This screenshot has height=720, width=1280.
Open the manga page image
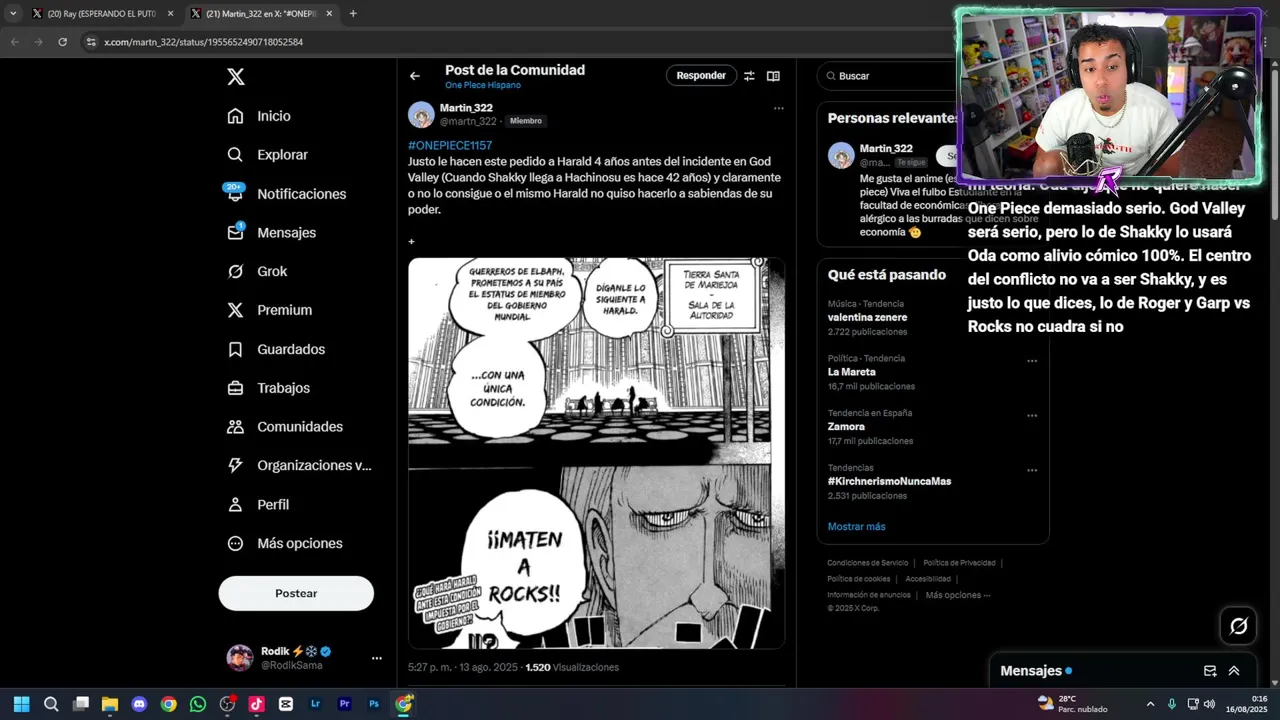[x=596, y=453]
